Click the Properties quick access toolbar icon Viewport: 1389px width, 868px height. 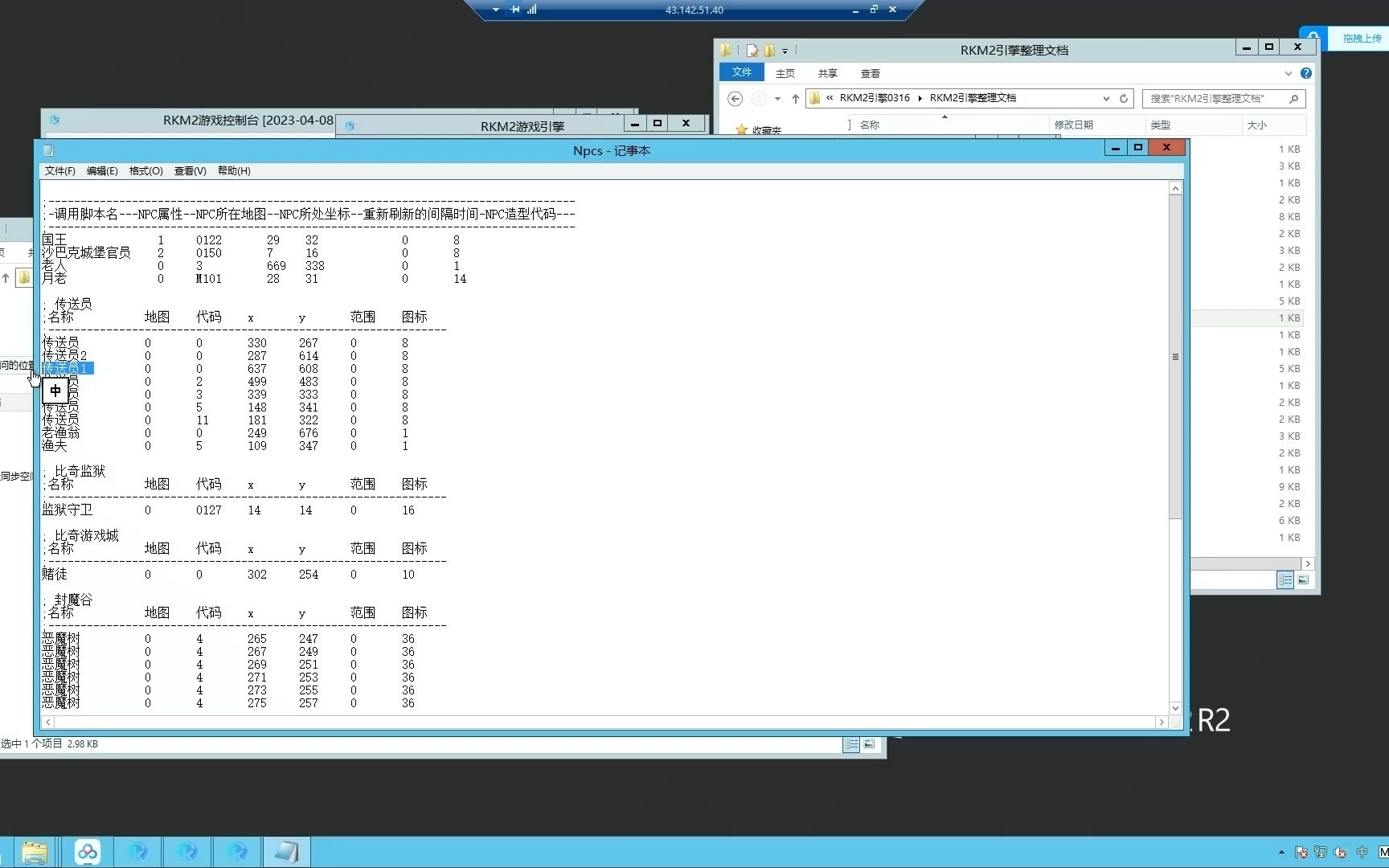[752, 50]
